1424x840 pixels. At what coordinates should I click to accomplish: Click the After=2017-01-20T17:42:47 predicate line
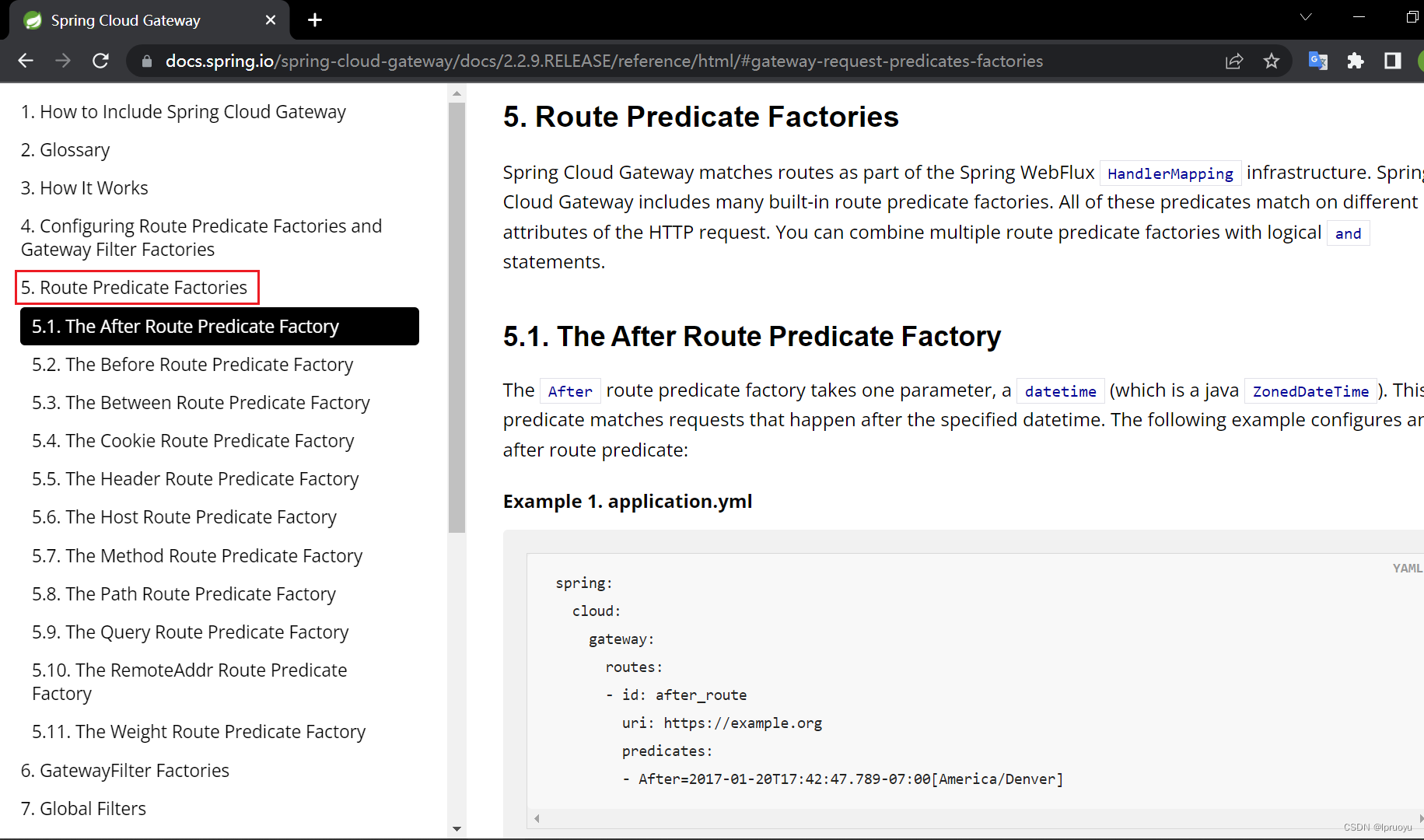click(843, 779)
